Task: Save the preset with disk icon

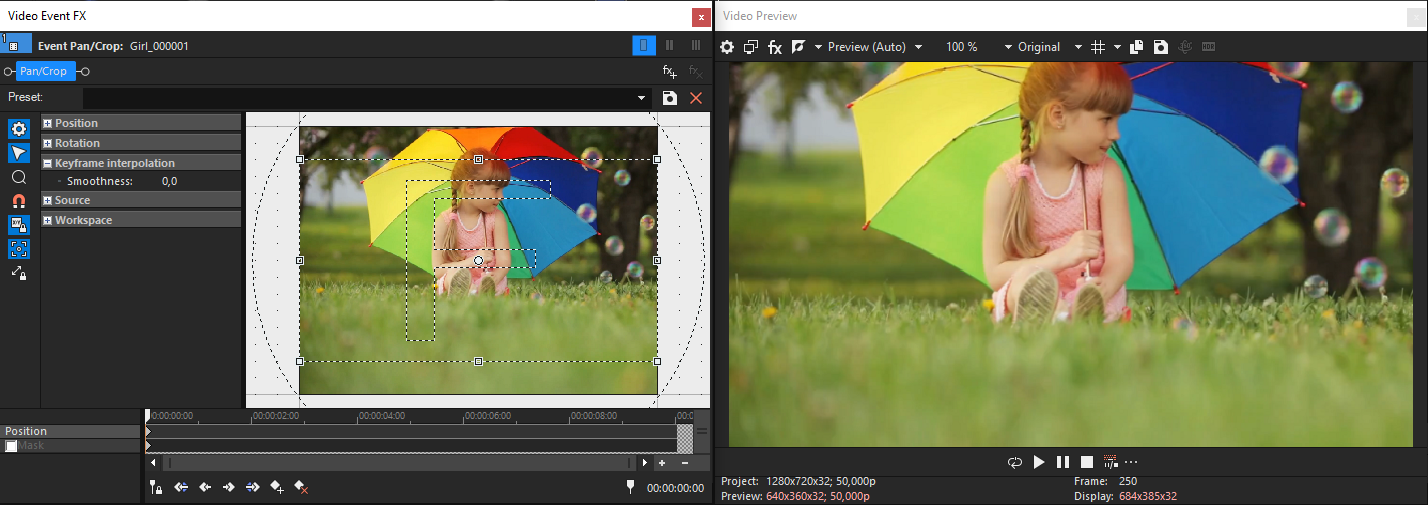Action: 670,98
